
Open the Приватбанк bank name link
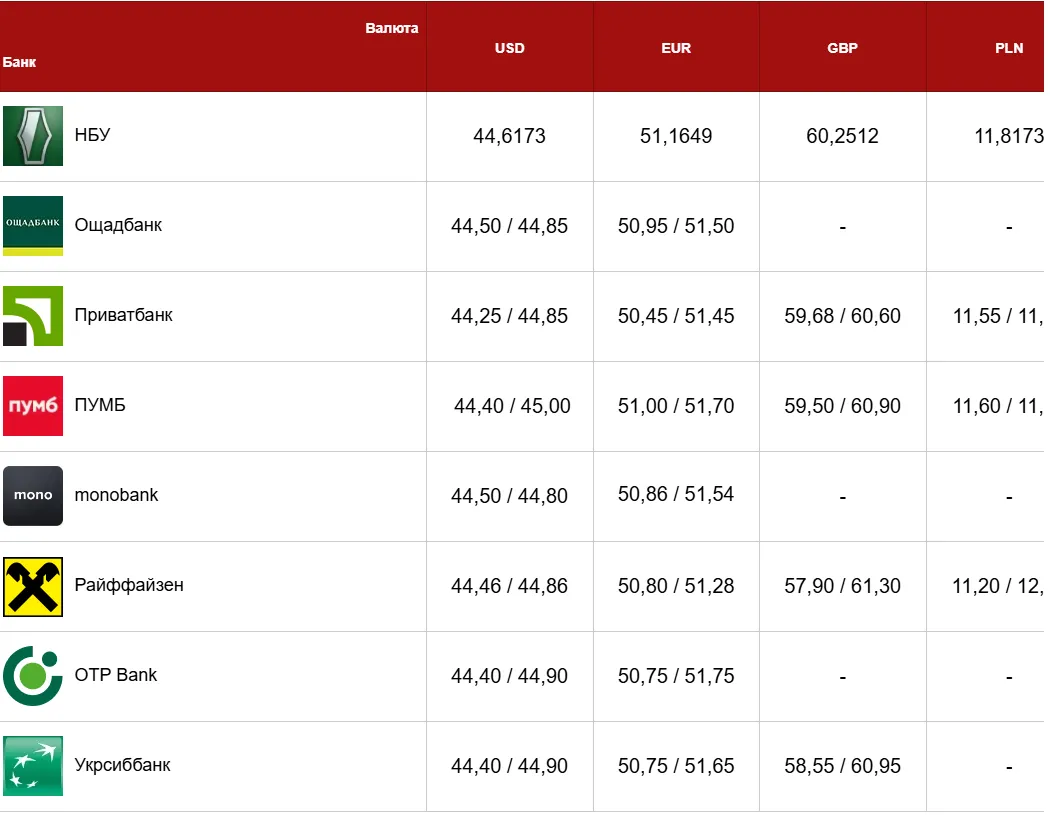[123, 315]
